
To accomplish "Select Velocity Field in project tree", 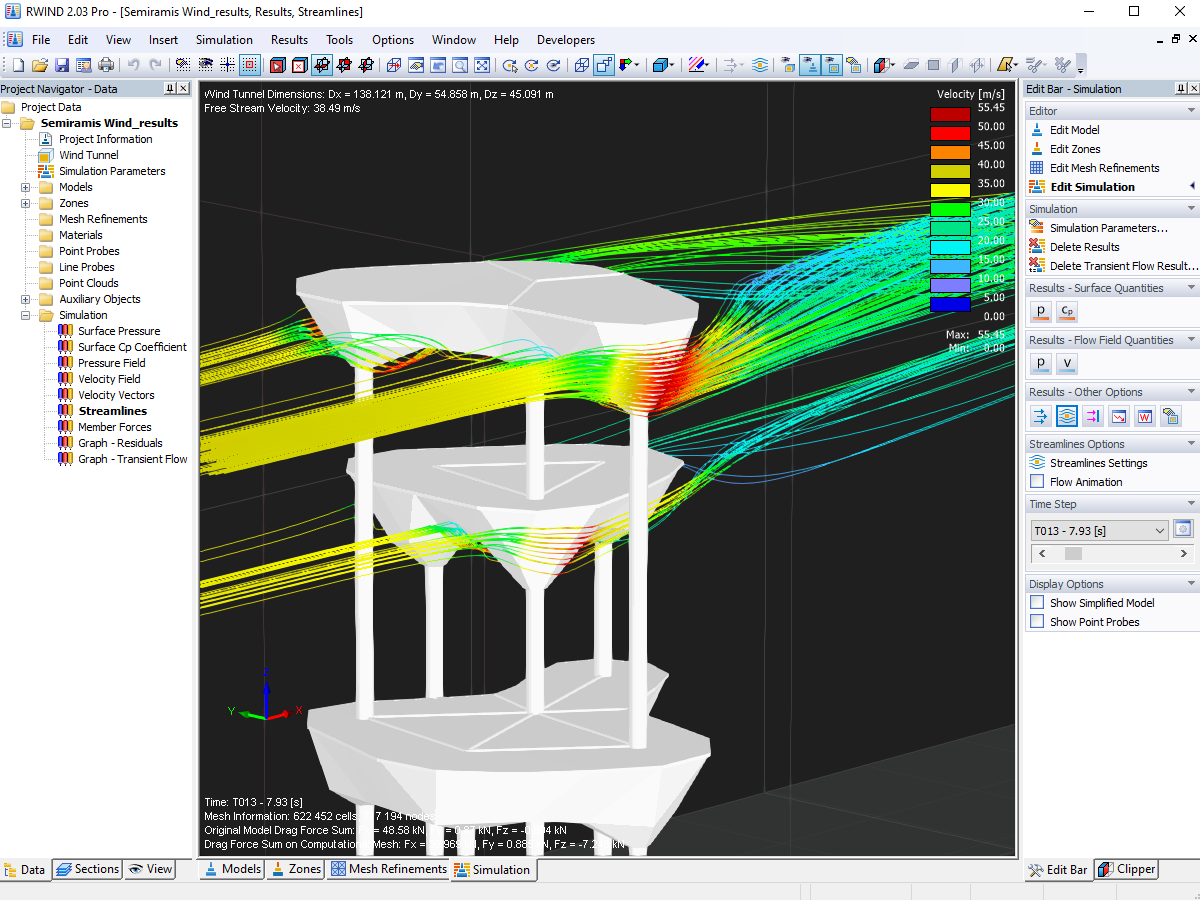I will (x=109, y=379).
